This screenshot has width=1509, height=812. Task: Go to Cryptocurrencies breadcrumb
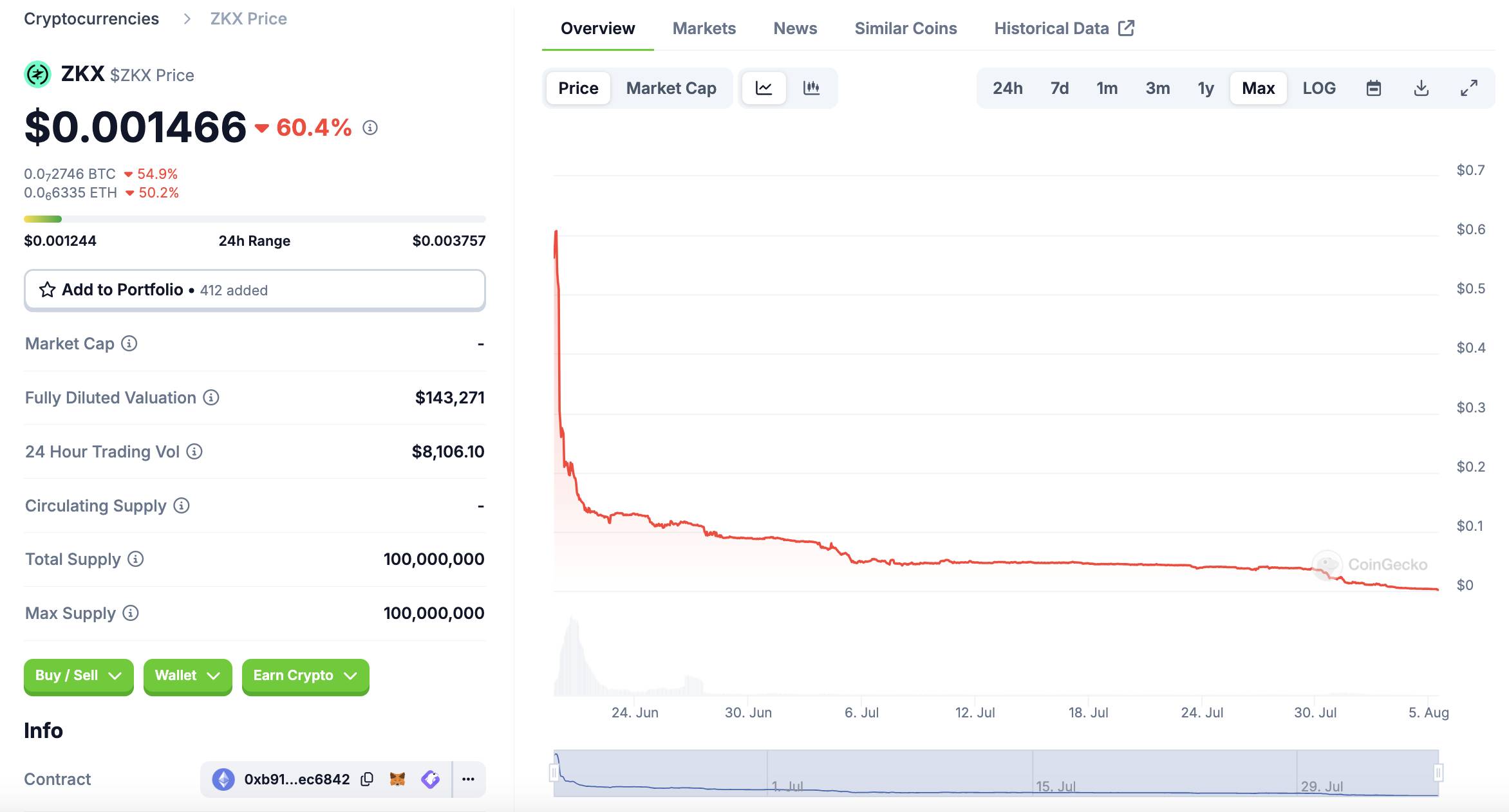tap(91, 19)
